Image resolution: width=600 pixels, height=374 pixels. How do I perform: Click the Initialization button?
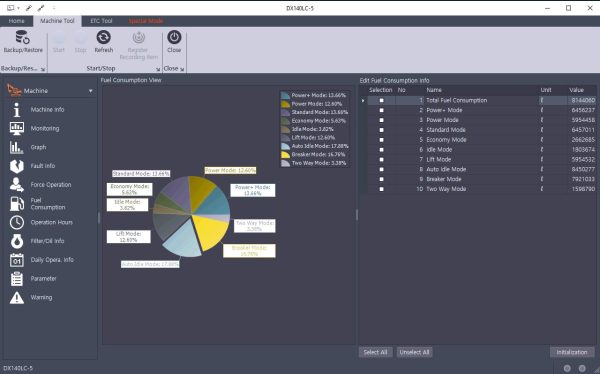pyautogui.click(x=572, y=352)
